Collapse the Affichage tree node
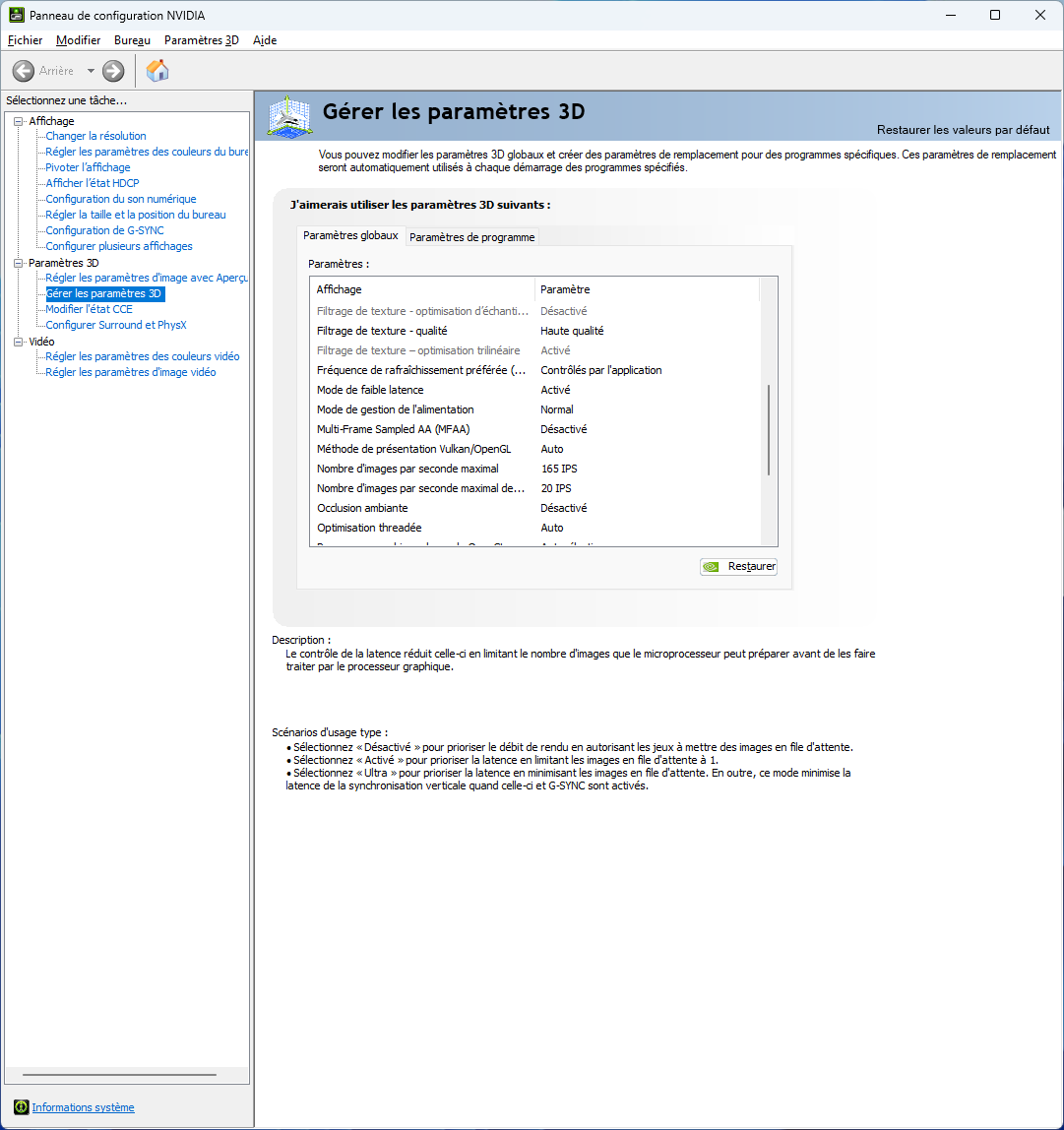Viewport: 1064px width, 1130px height. (18, 121)
